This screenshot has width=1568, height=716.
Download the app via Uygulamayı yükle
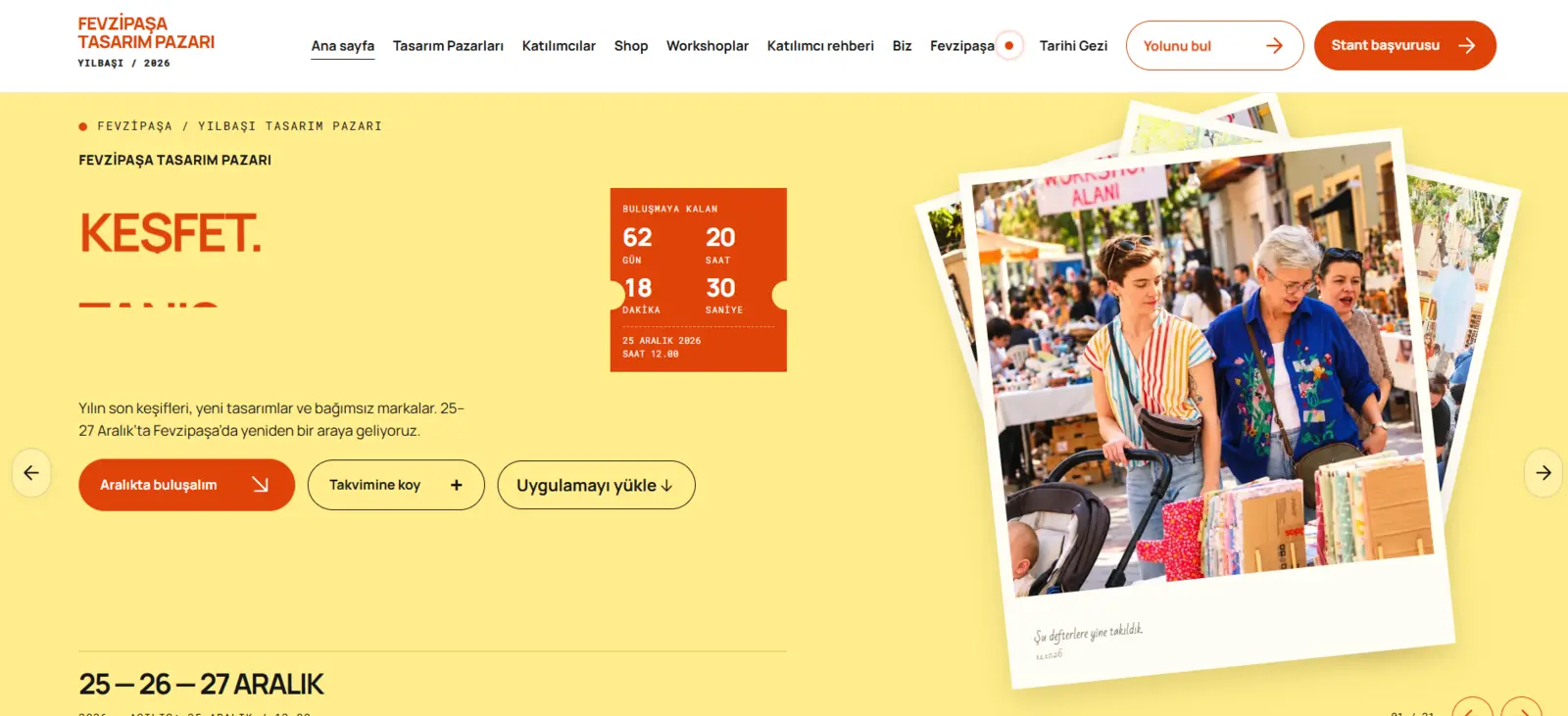coord(596,485)
